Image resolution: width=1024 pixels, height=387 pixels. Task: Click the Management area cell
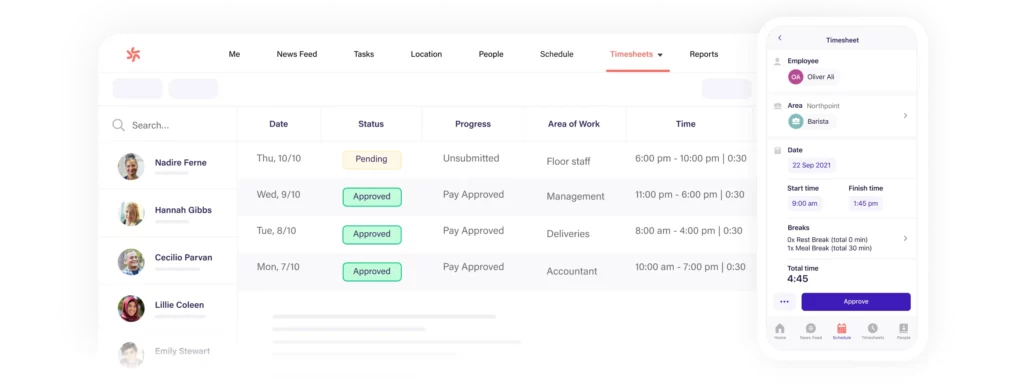click(575, 196)
